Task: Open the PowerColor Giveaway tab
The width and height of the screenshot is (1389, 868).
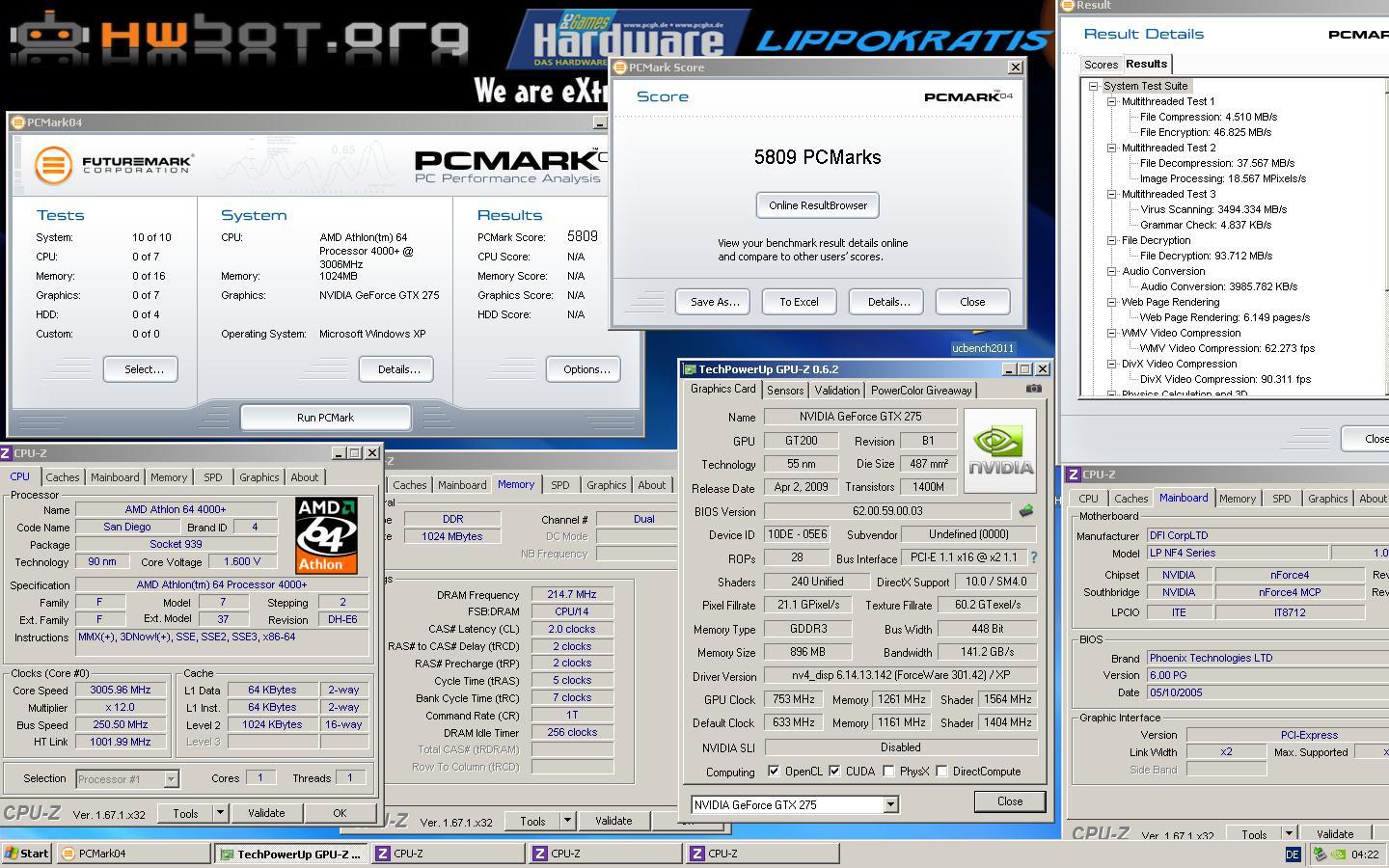Action: point(921,391)
